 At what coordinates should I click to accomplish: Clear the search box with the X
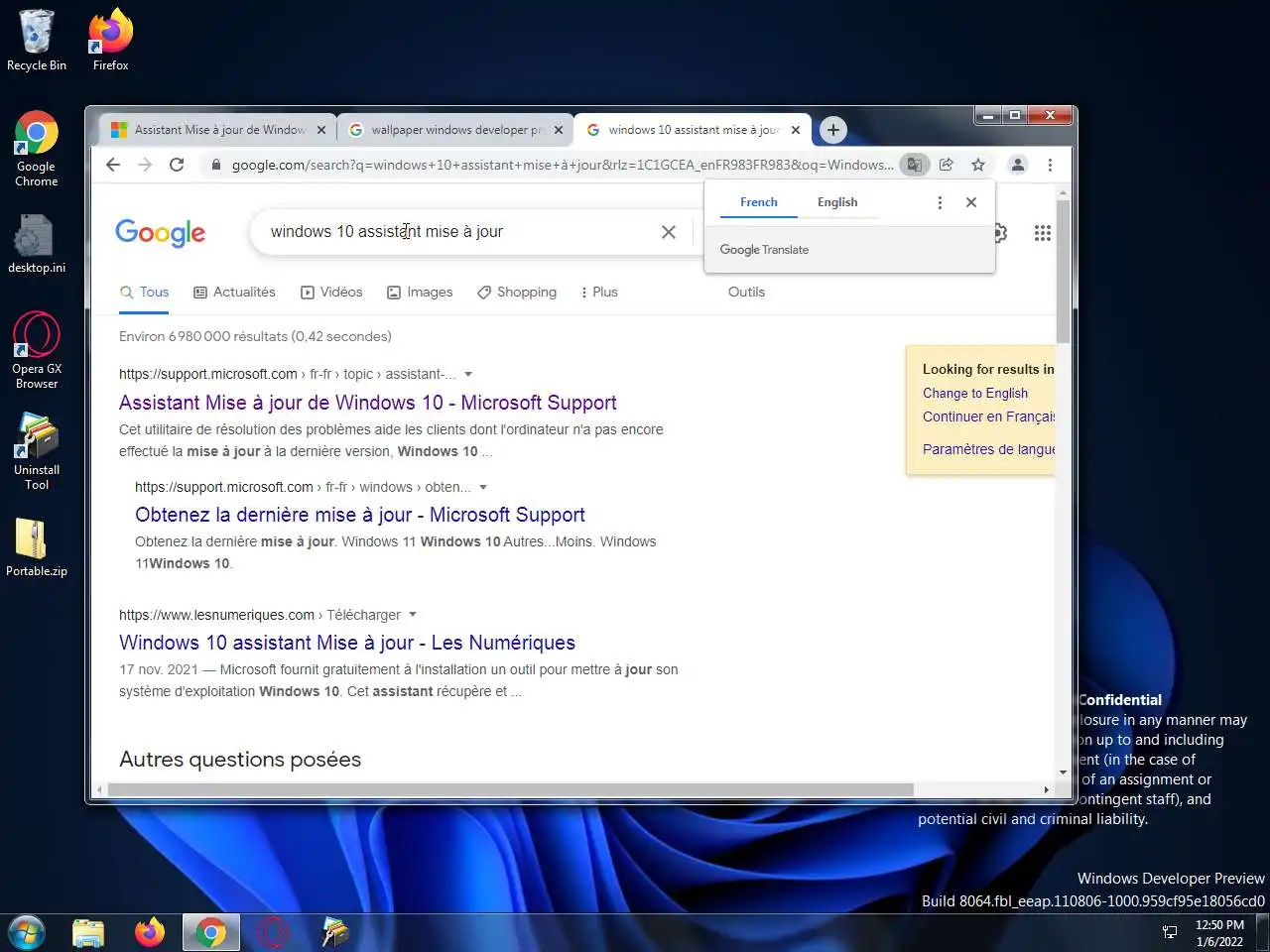(x=669, y=232)
